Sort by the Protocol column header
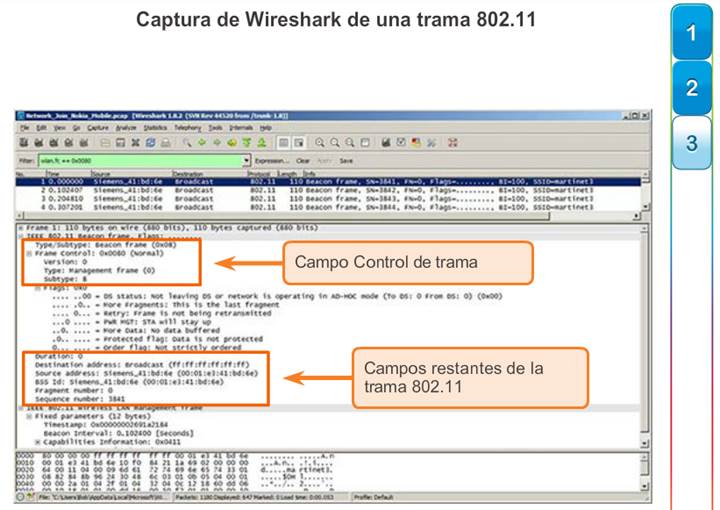Screen dimensions: 720x510 (x=262, y=174)
